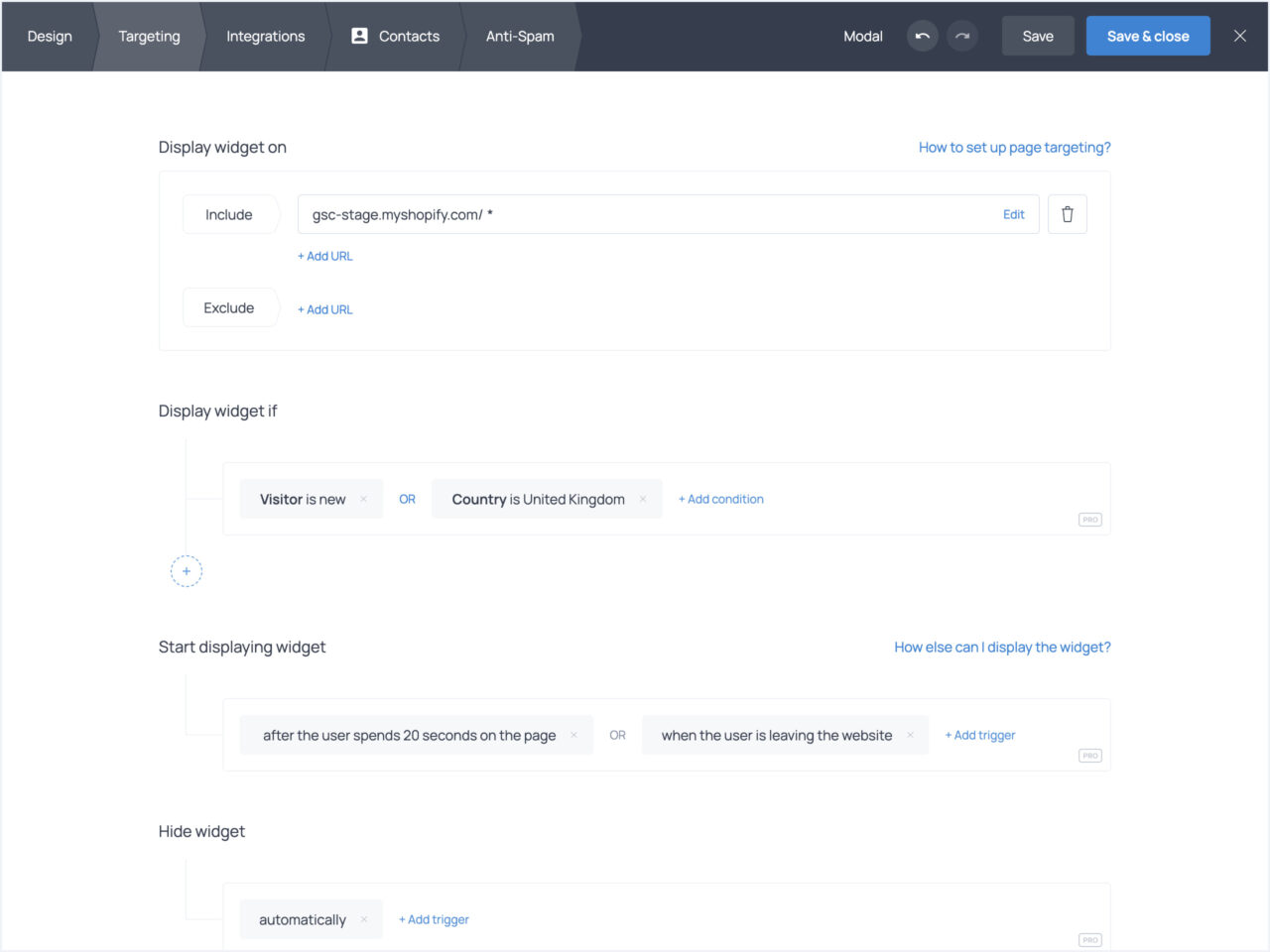Click Edit on the included URL
The image size is (1270, 952).
1013,214
